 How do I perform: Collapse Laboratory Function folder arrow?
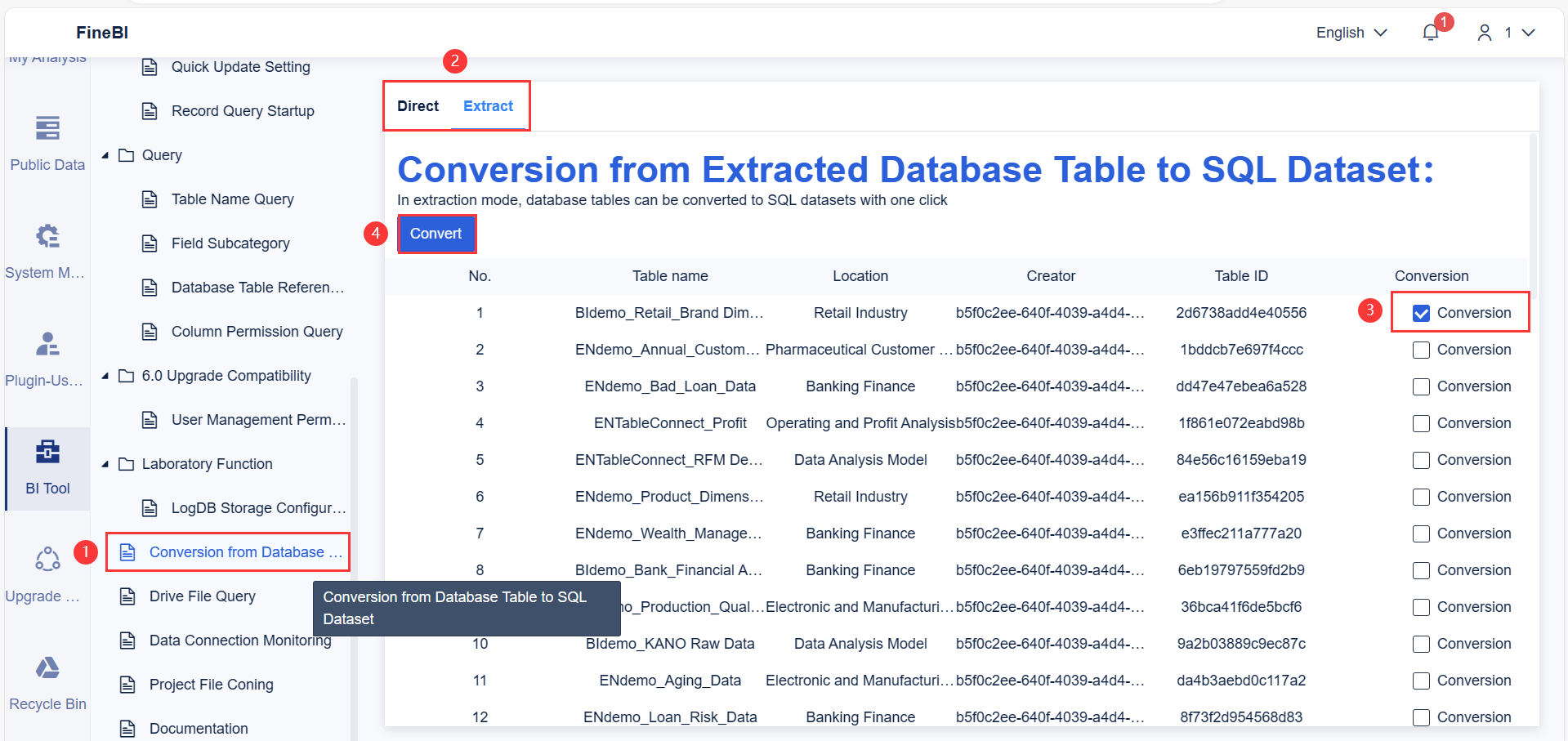point(105,464)
